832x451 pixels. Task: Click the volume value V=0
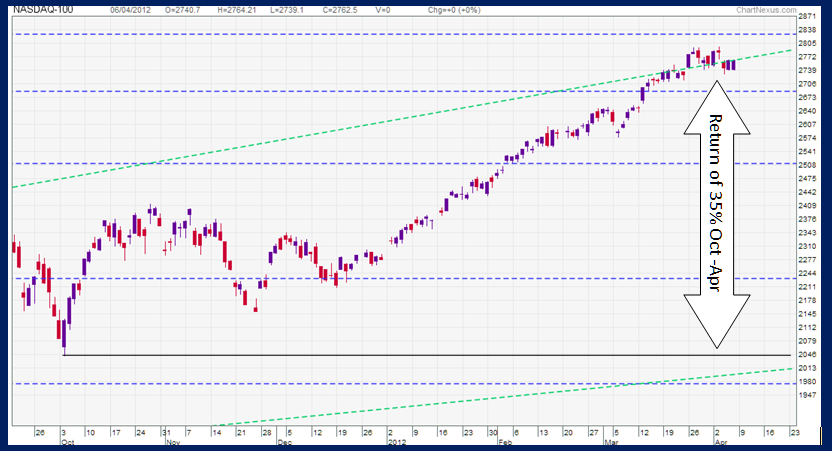[383, 10]
